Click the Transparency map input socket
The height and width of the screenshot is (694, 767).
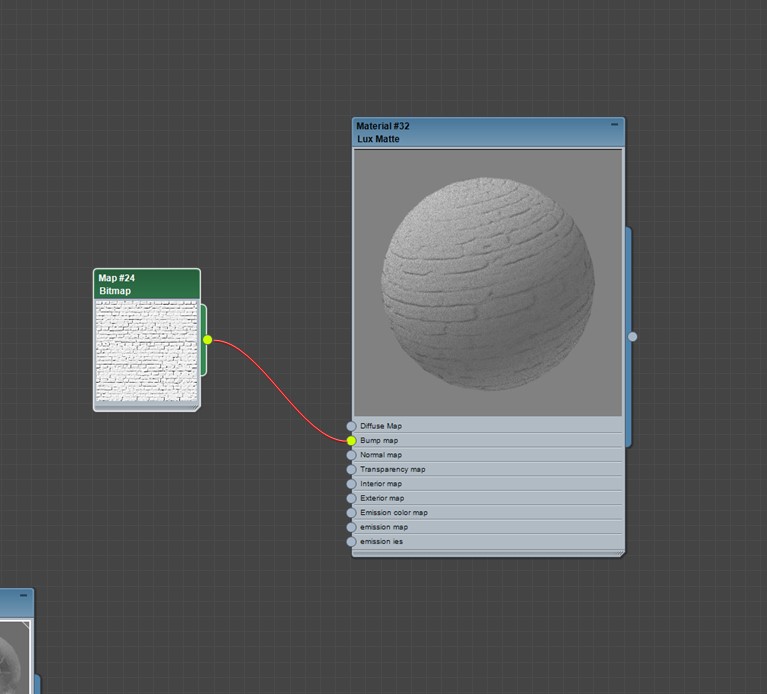point(351,469)
